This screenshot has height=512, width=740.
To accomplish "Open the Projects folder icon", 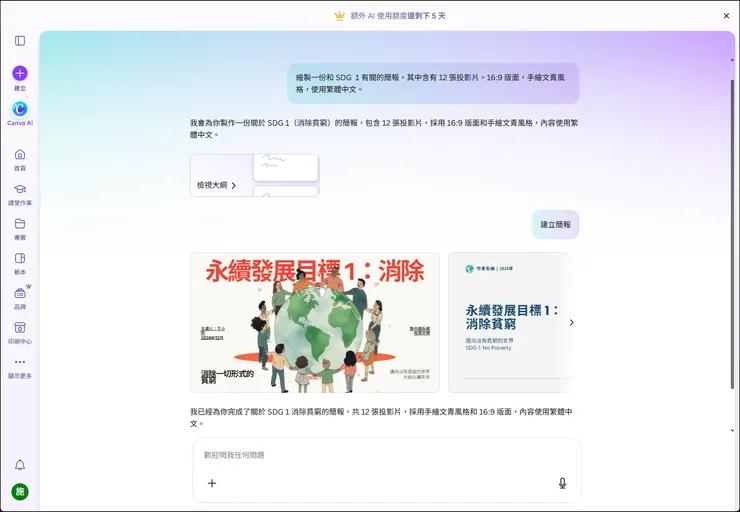I will 20,224.
